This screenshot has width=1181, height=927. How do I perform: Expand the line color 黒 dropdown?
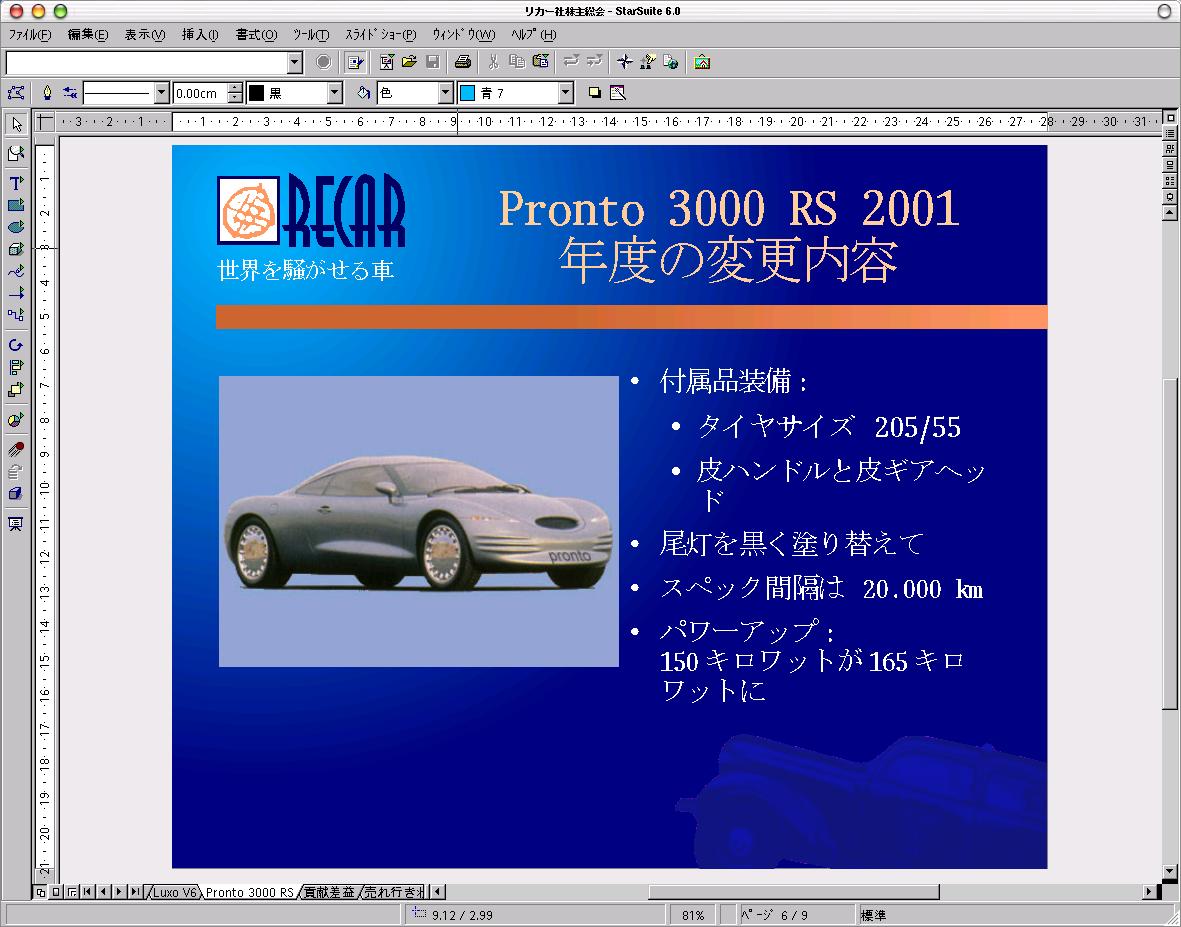[x=334, y=93]
